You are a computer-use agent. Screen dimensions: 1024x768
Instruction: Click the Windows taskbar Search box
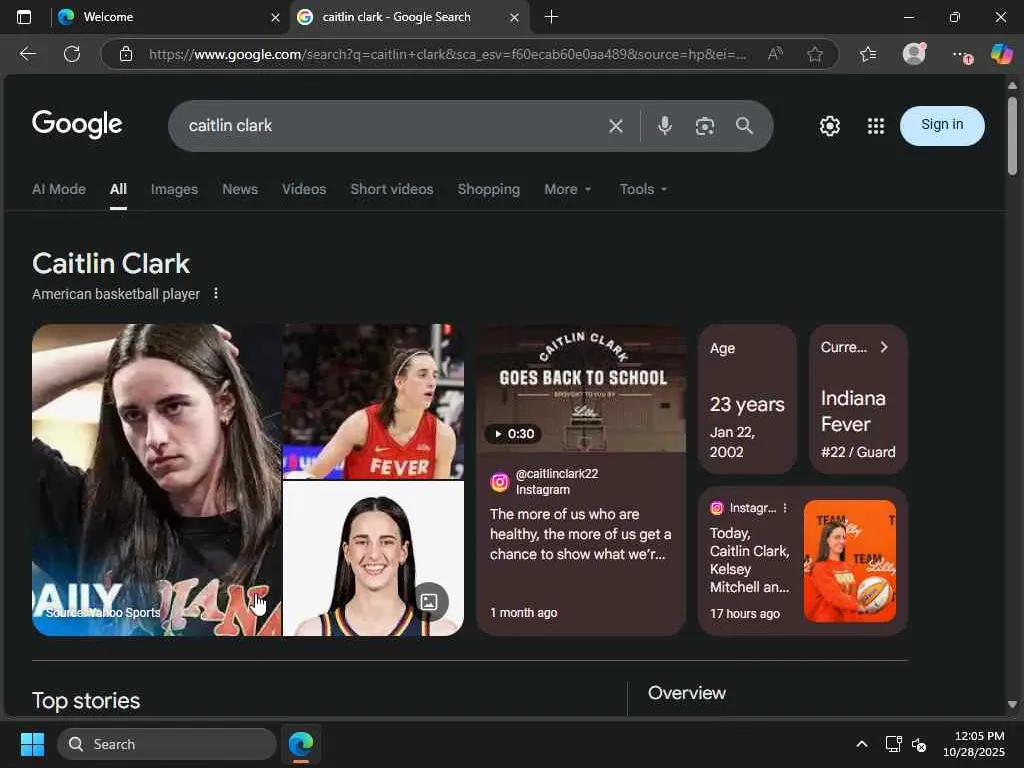tap(167, 744)
